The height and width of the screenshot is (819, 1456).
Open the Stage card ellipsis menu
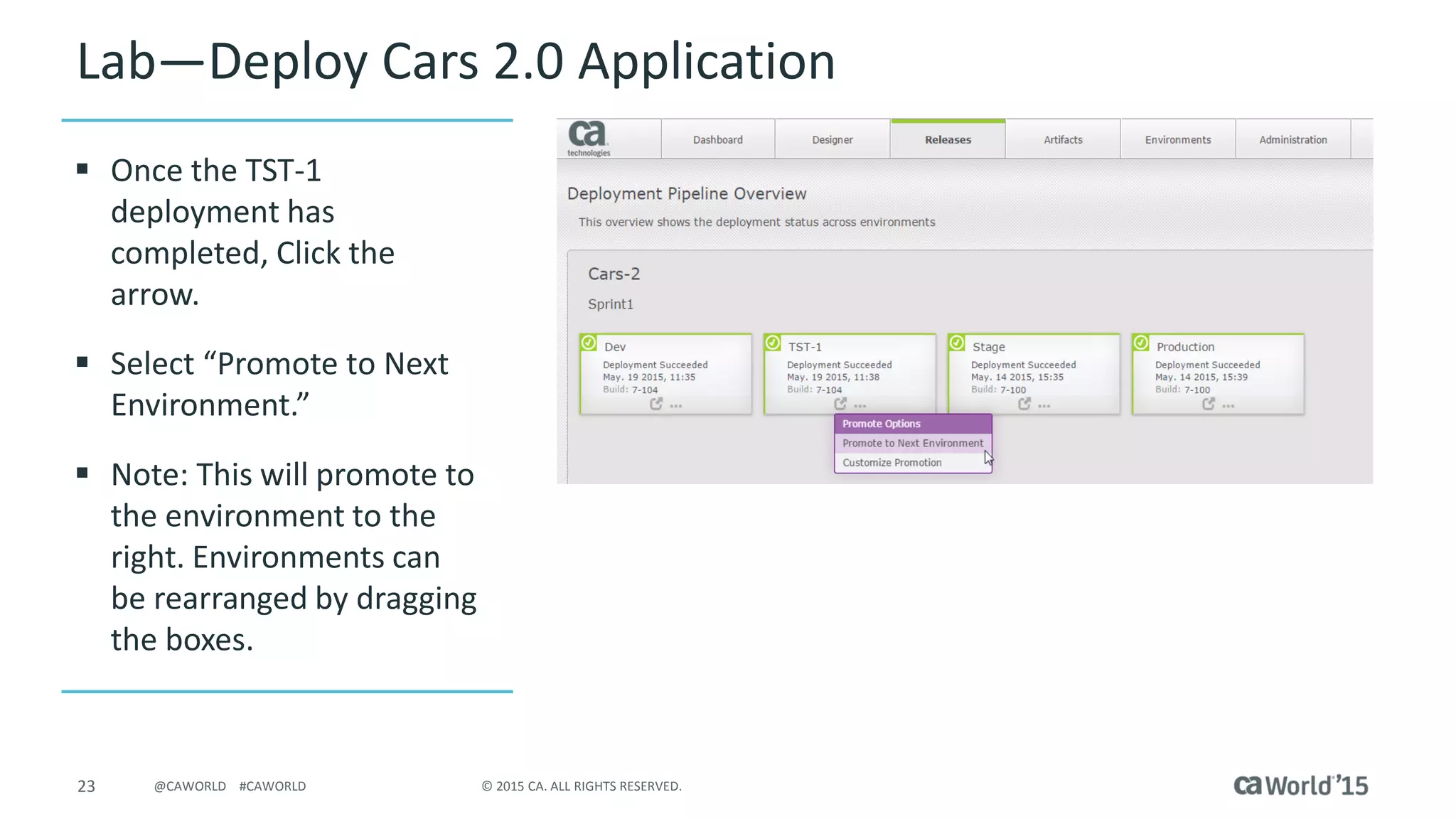(1044, 407)
